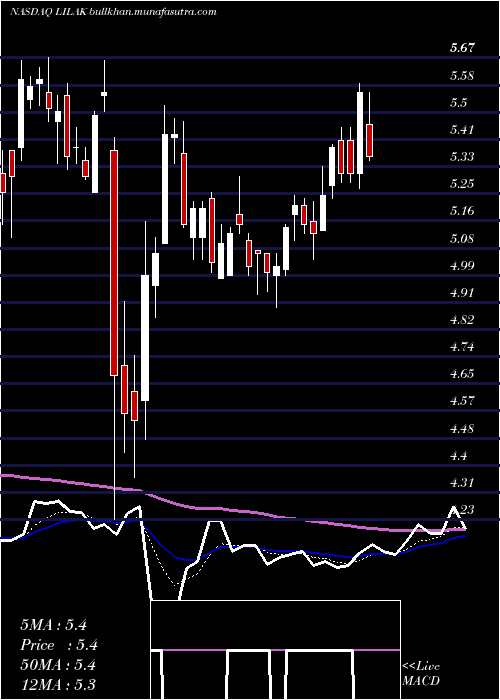500x700 pixels.
Task: Select the tall white candle near 5.58 on the right
Action: point(359,133)
